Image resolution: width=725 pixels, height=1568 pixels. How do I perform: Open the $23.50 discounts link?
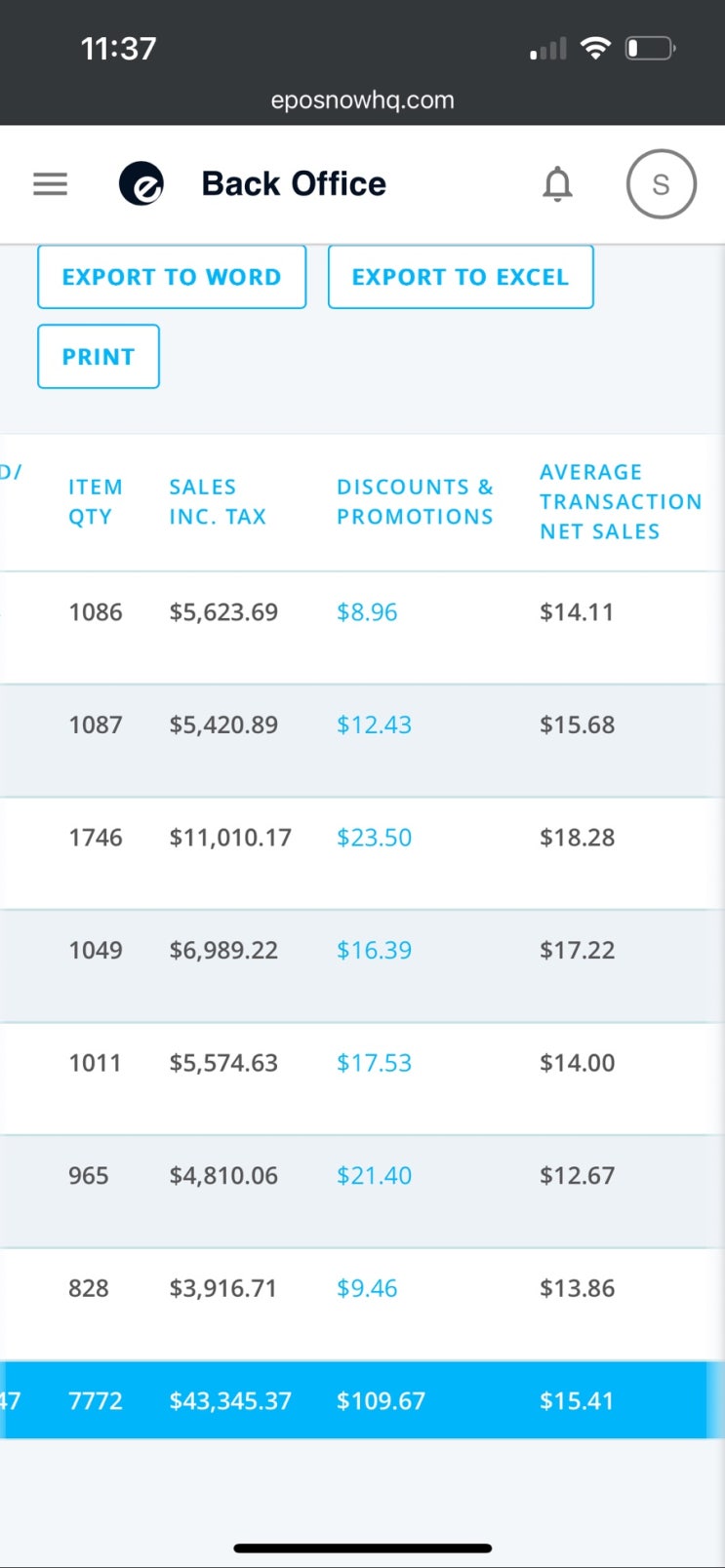pos(374,838)
